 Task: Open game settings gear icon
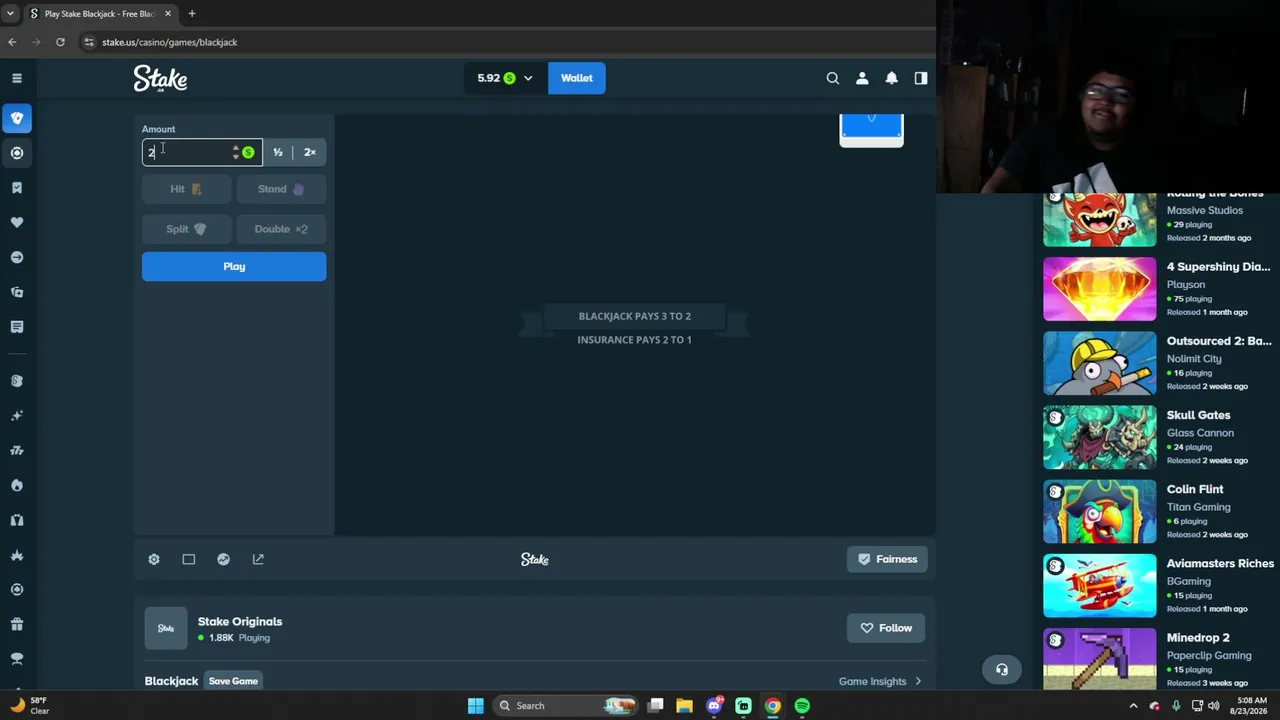point(154,559)
